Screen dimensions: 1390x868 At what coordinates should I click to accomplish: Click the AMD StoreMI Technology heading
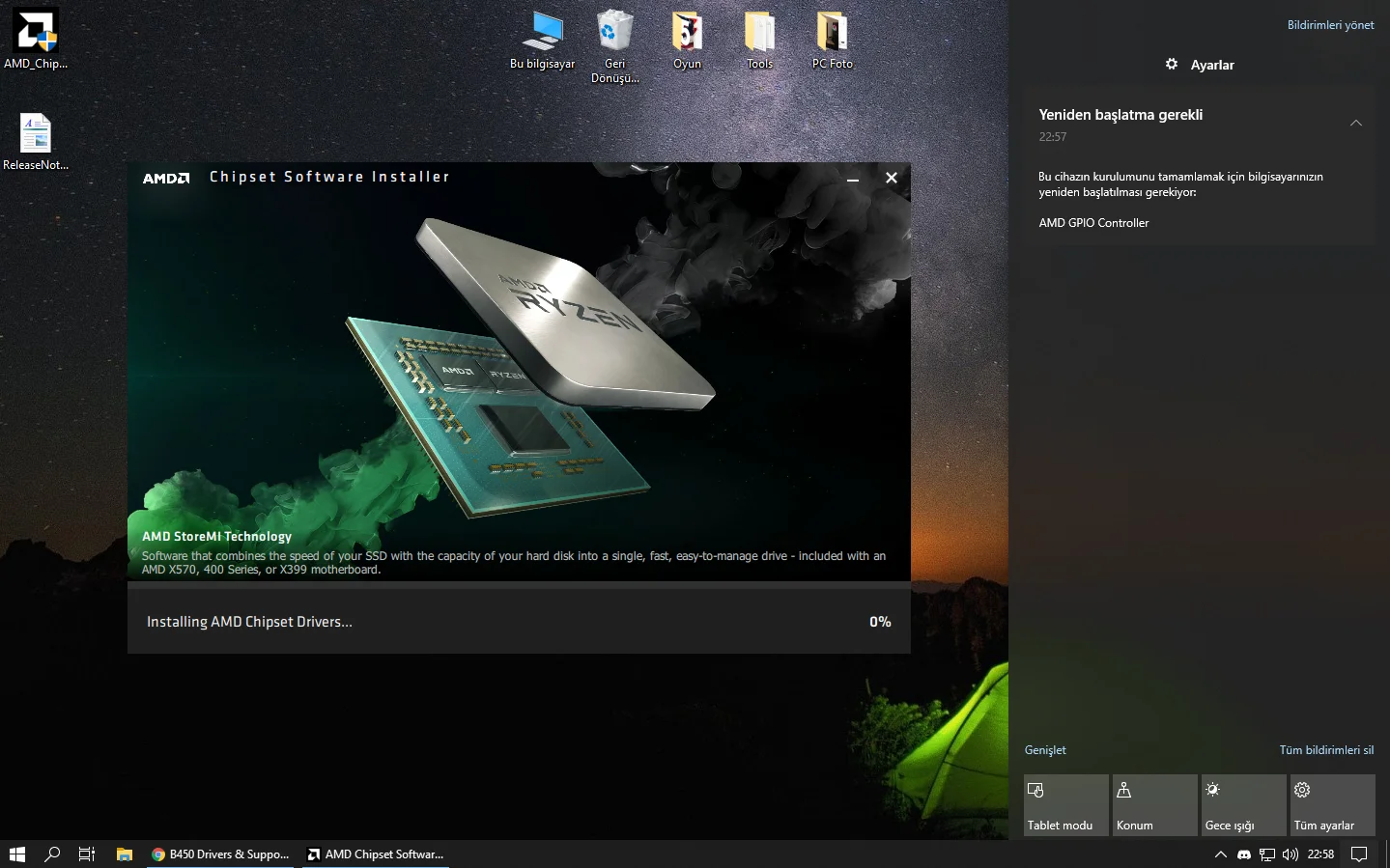[216, 537]
